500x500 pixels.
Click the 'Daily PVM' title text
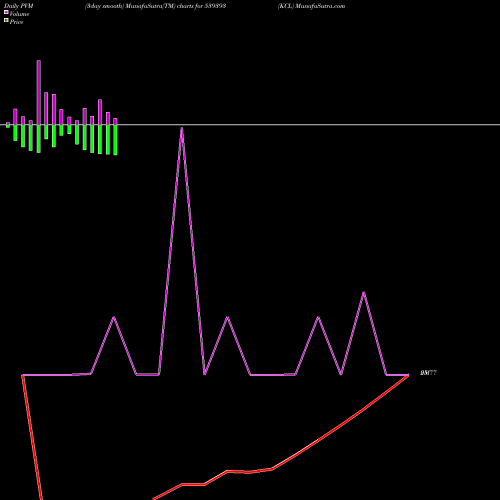[19, 6]
